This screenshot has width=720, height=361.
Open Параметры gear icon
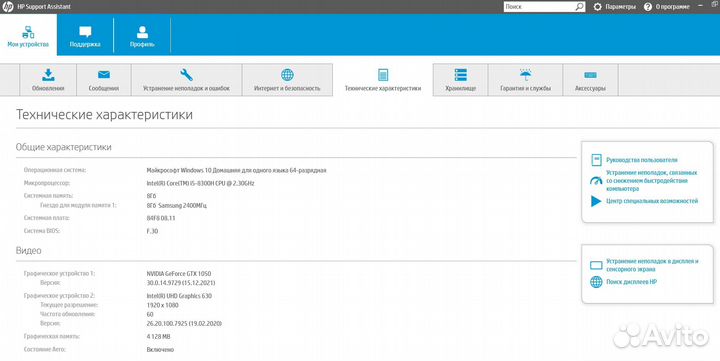(597, 7)
